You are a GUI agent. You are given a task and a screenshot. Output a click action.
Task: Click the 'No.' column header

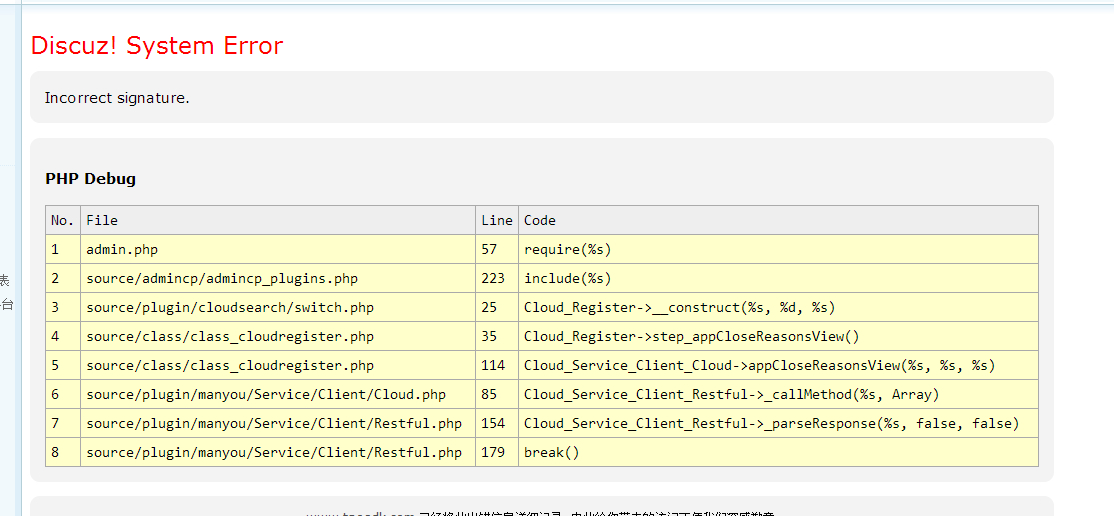click(x=63, y=220)
